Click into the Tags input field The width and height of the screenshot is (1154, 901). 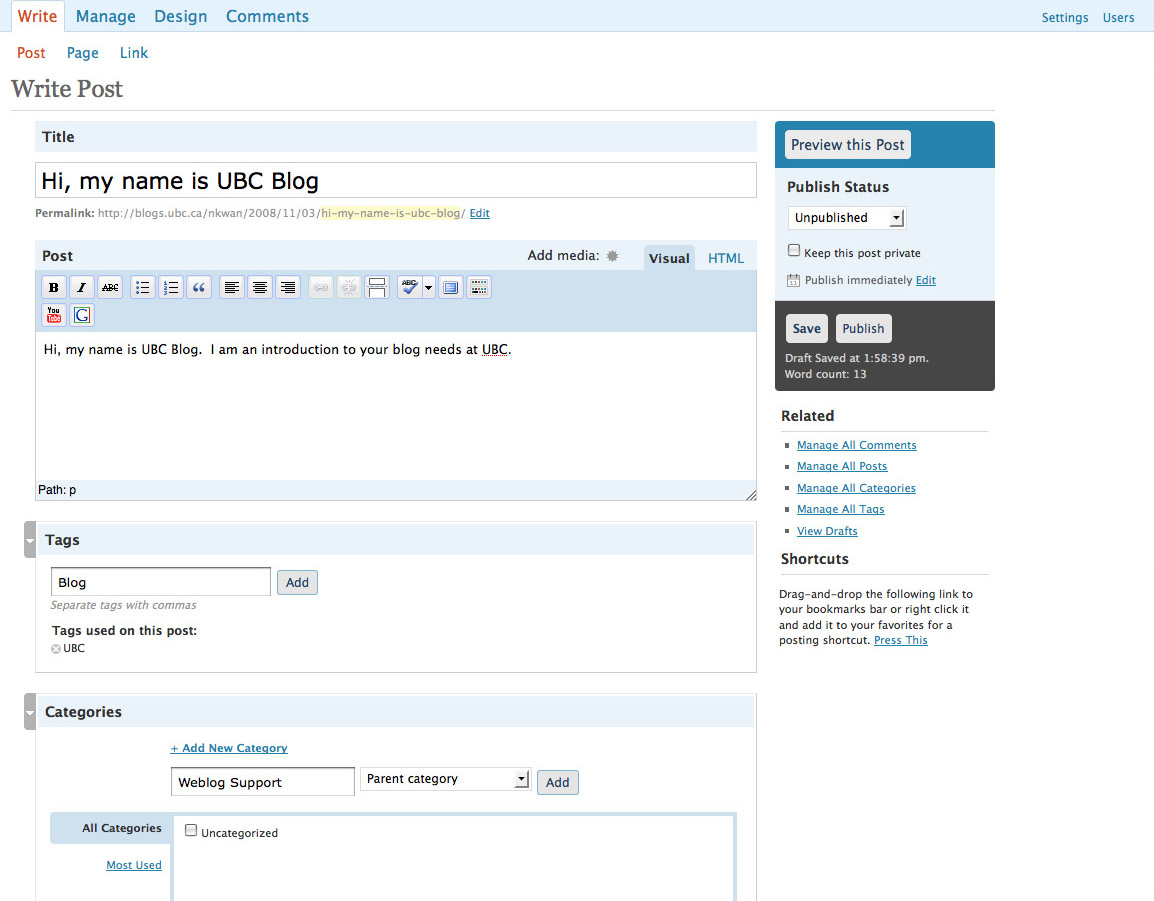tap(160, 582)
